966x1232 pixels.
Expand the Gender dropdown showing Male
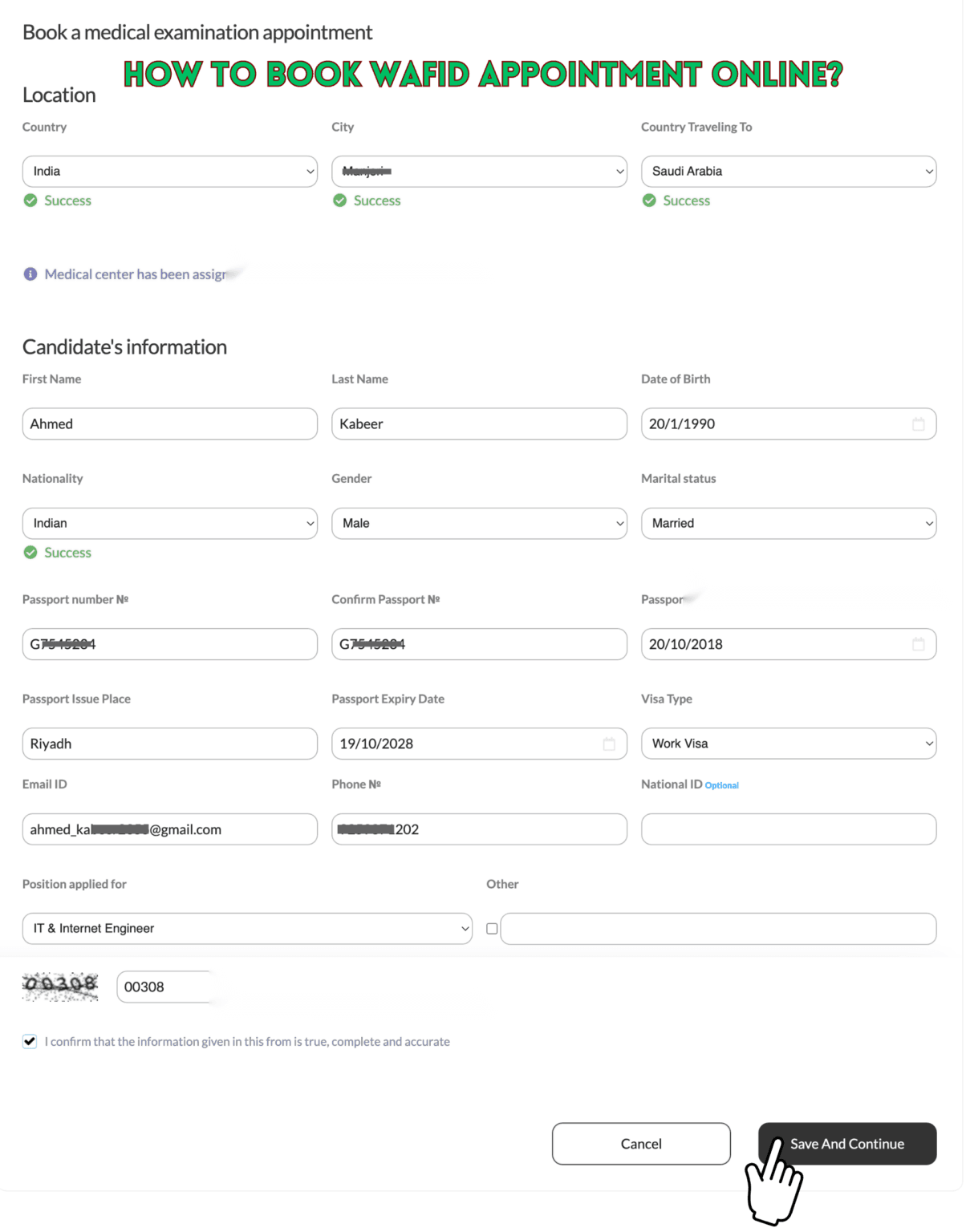coord(479,523)
